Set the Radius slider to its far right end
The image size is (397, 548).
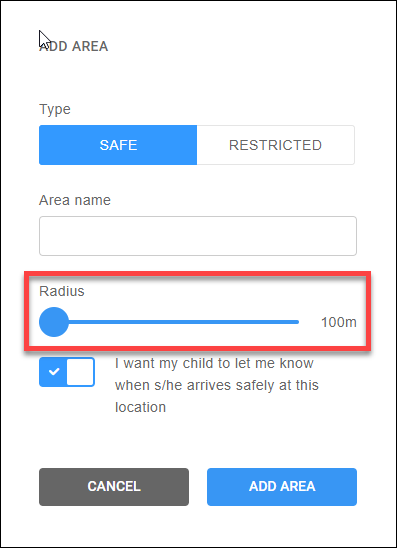297,322
